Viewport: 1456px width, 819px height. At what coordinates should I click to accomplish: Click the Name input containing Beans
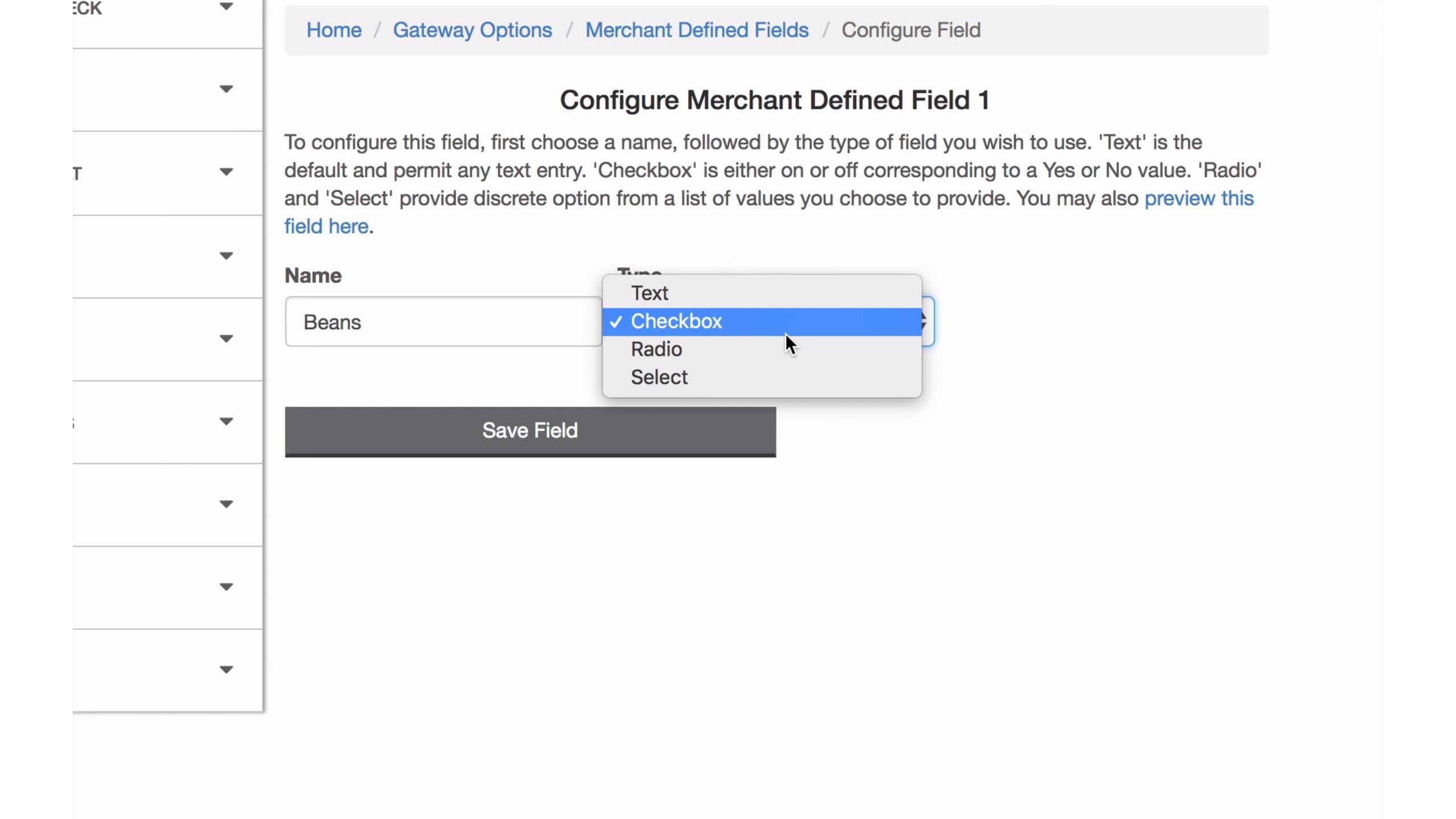pyautogui.click(x=444, y=322)
